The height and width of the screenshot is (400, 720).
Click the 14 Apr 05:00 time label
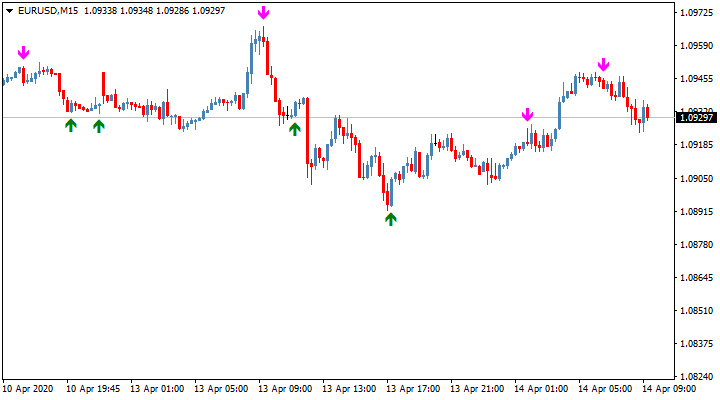pyautogui.click(x=605, y=389)
